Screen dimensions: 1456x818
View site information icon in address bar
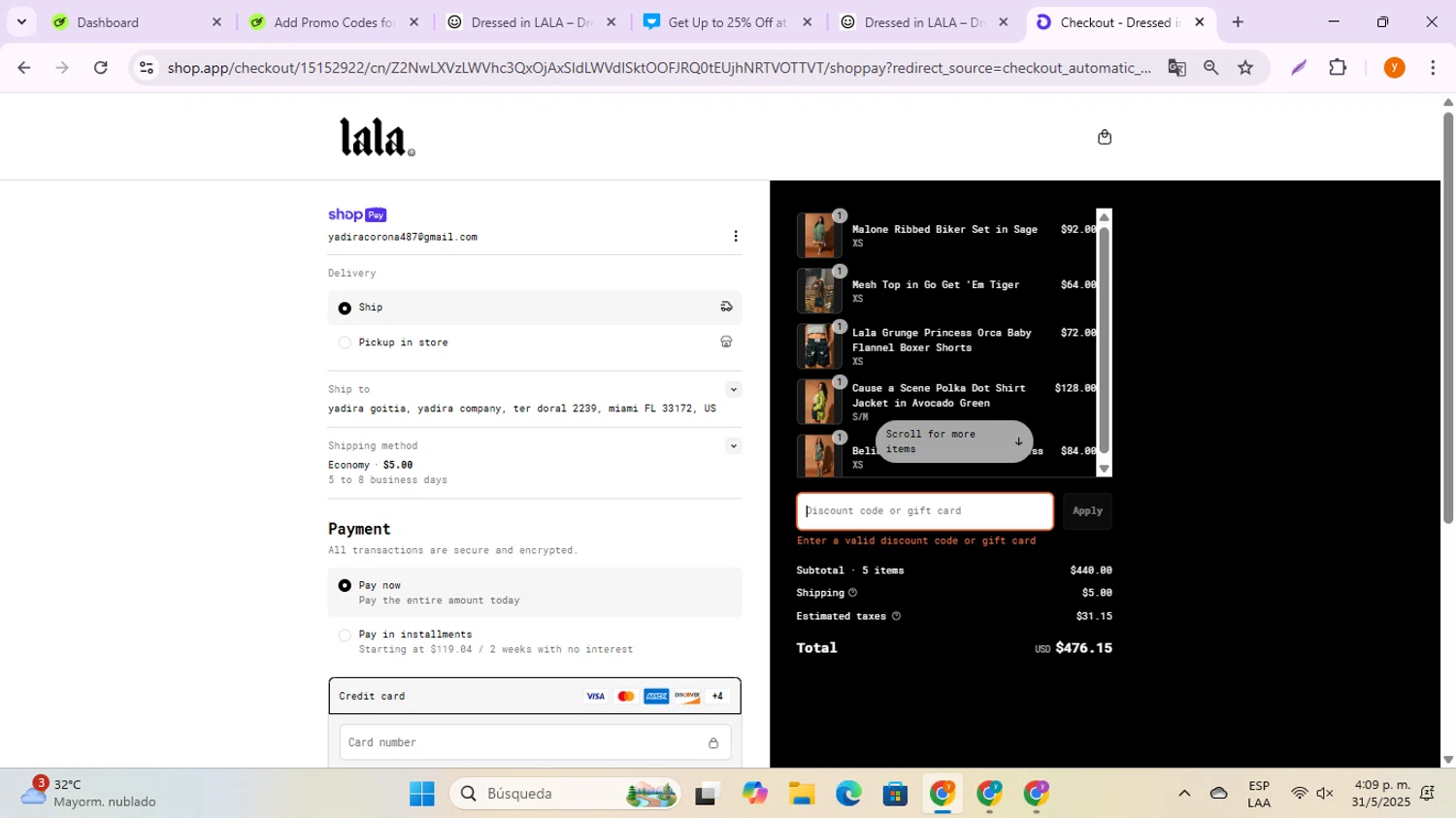[x=147, y=68]
